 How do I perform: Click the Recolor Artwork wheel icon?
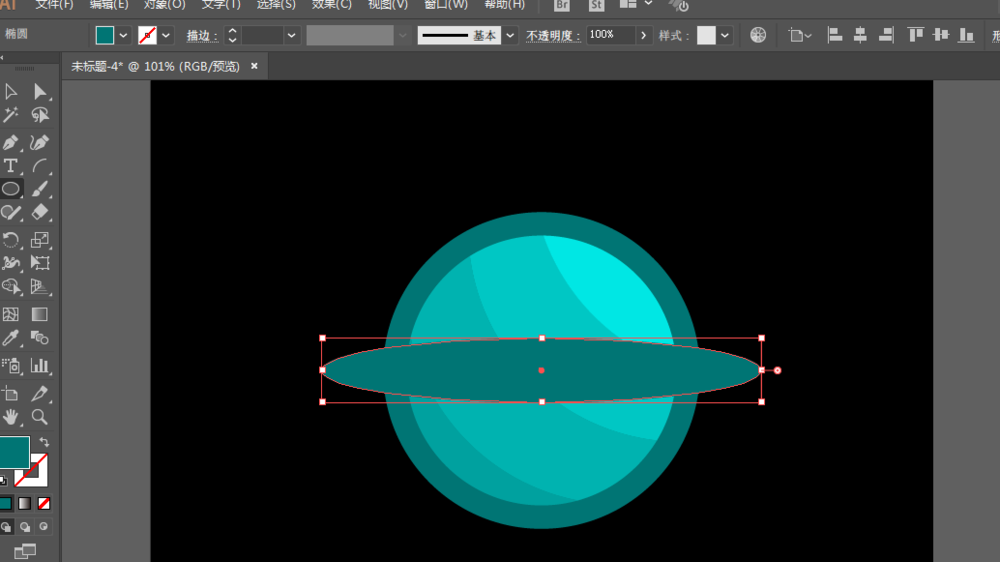tap(758, 35)
